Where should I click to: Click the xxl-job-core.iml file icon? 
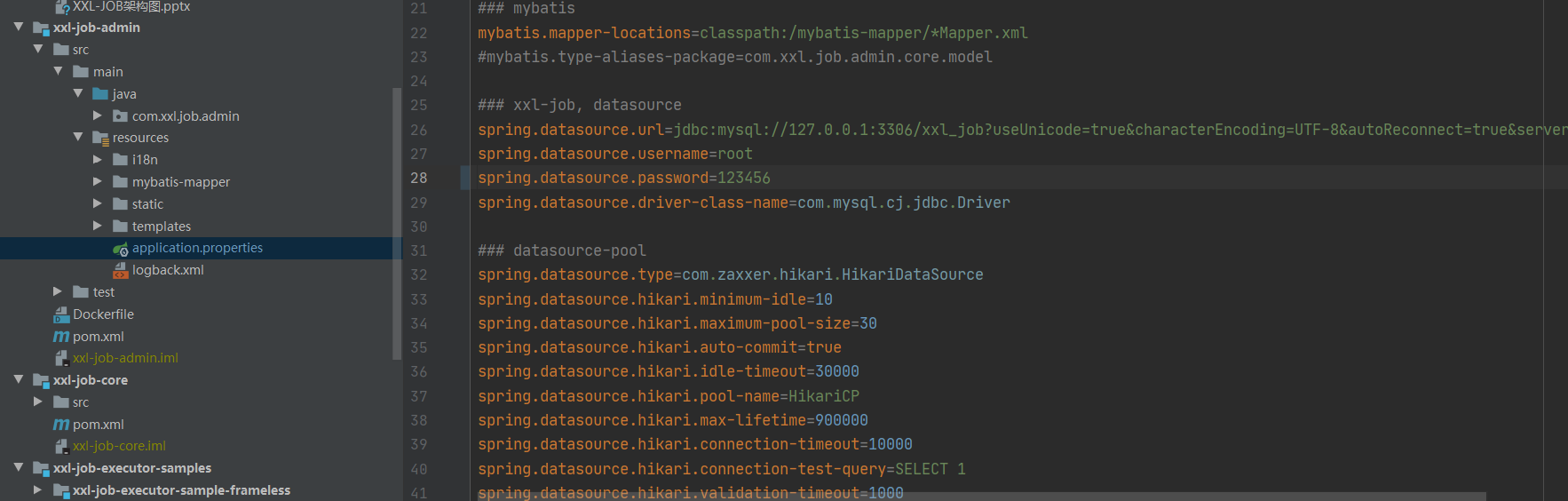click(x=61, y=446)
